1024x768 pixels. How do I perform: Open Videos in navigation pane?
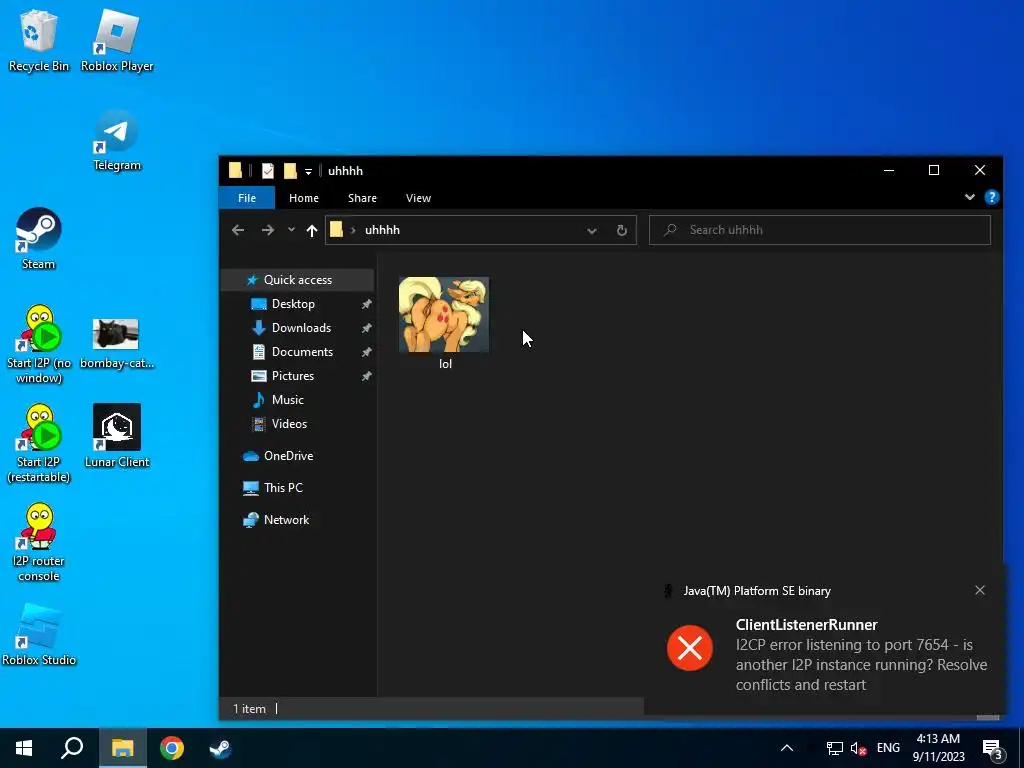(289, 424)
